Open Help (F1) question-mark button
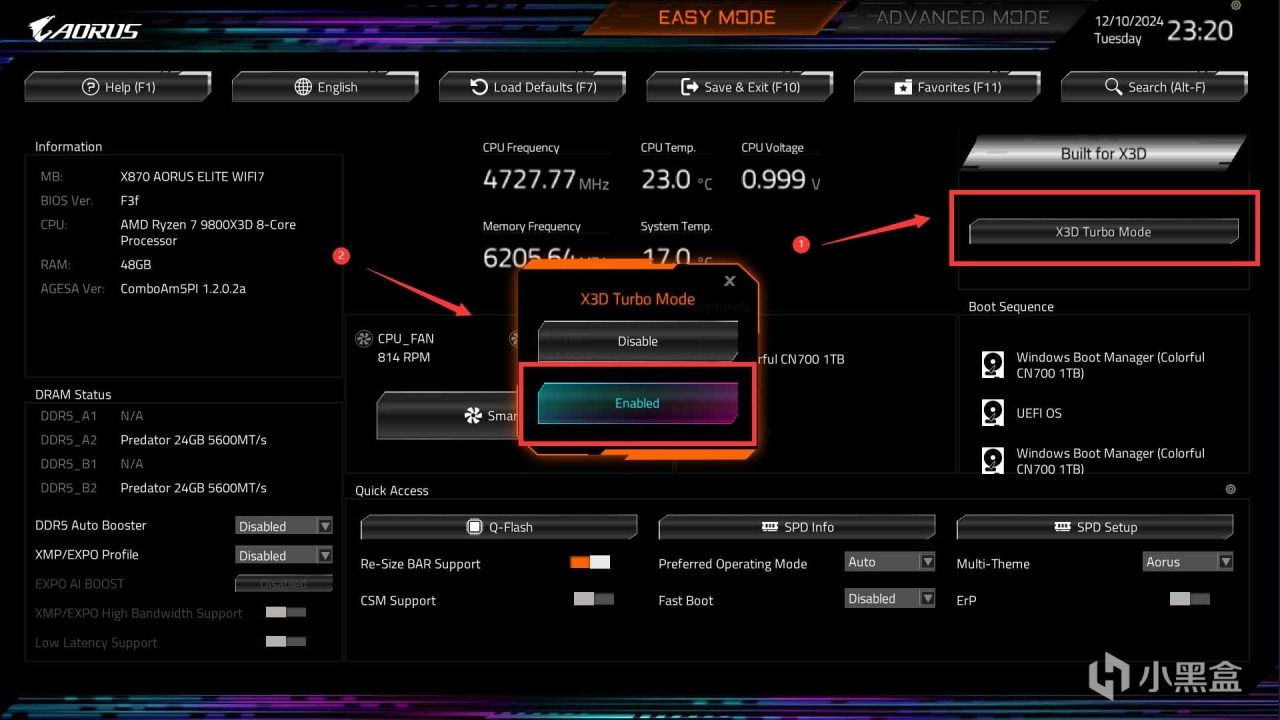Viewport: 1280px width, 720px height. point(118,87)
